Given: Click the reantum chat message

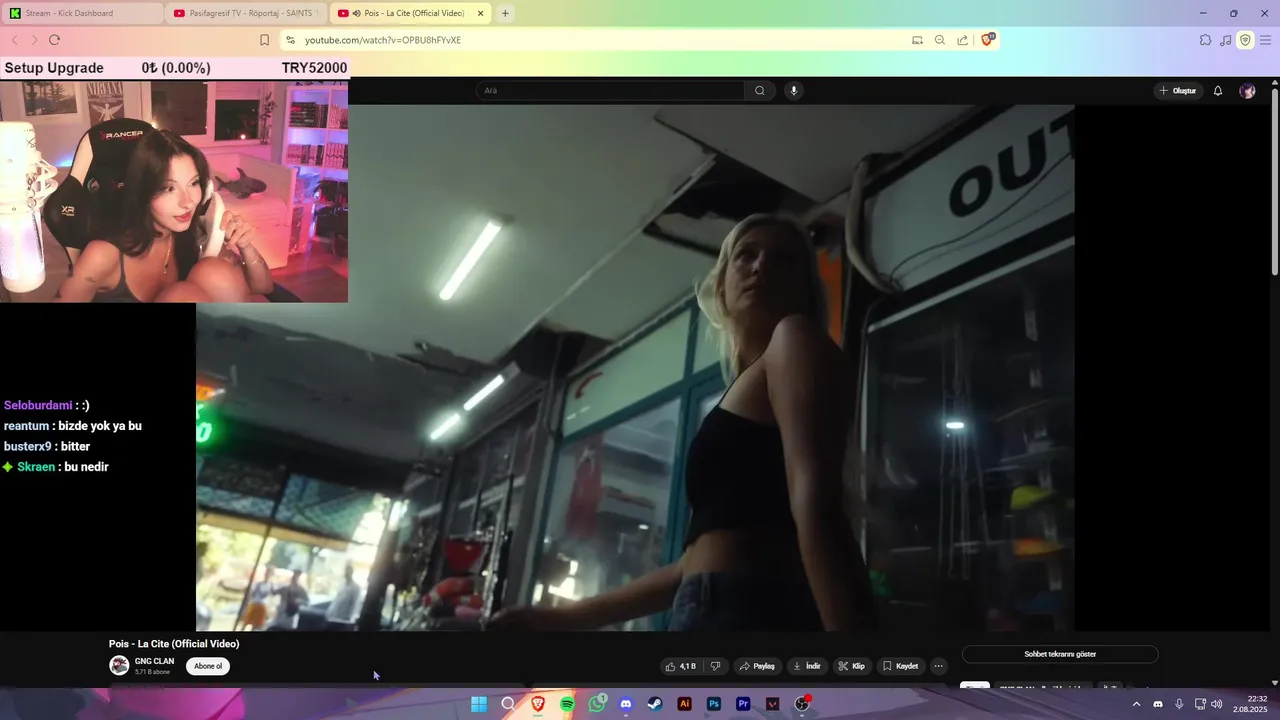Looking at the screenshot, I should (x=73, y=426).
